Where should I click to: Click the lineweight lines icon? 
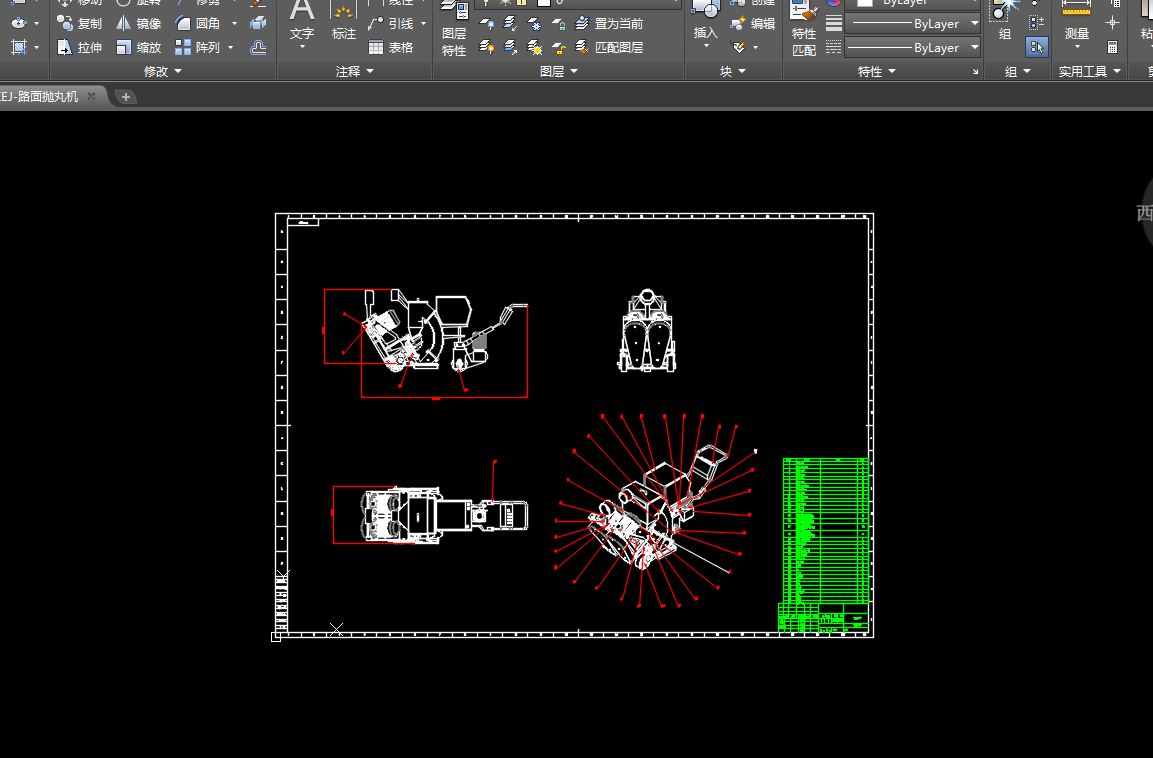pos(833,24)
